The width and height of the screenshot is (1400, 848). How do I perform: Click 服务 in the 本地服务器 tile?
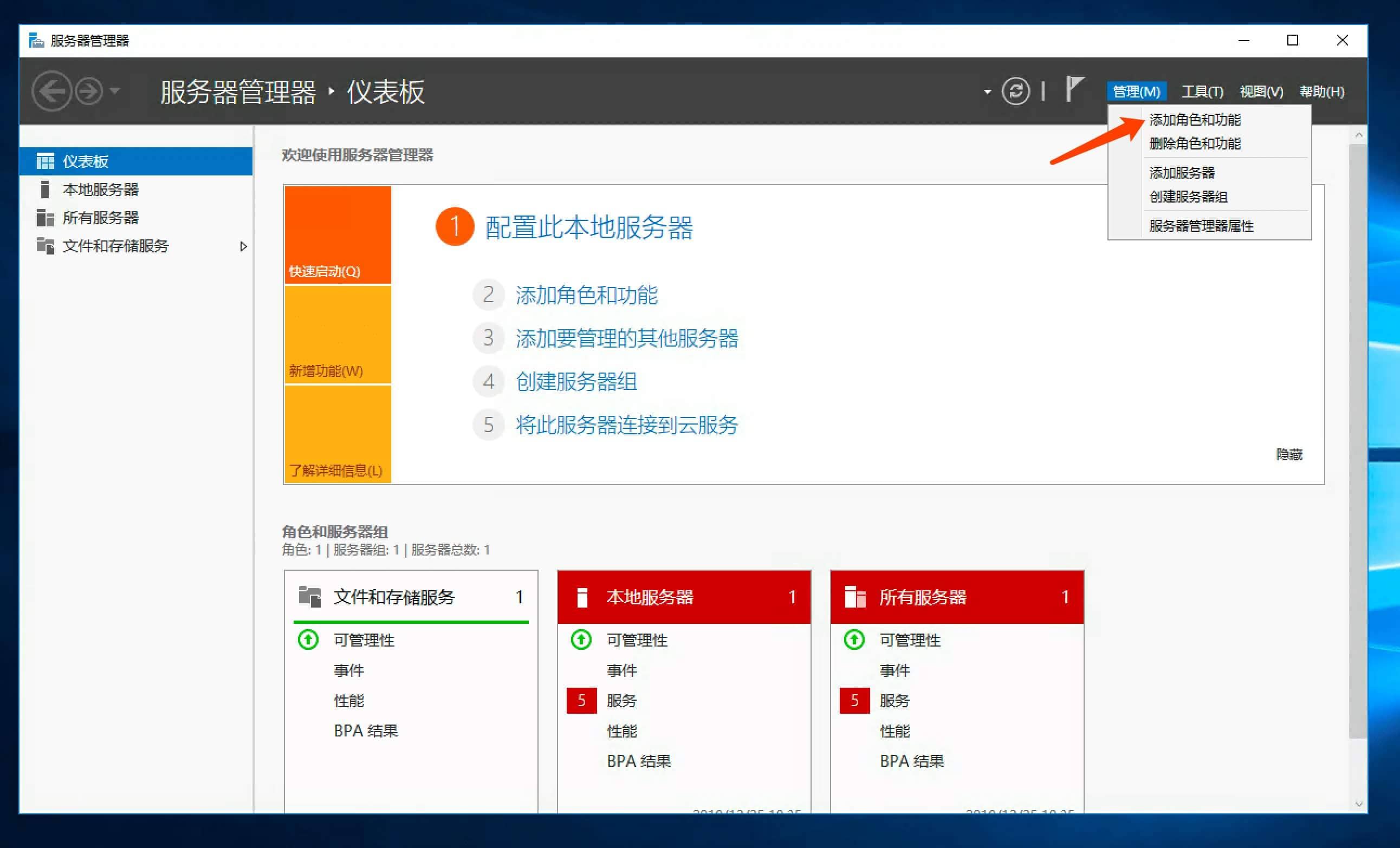pyautogui.click(x=622, y=701)
